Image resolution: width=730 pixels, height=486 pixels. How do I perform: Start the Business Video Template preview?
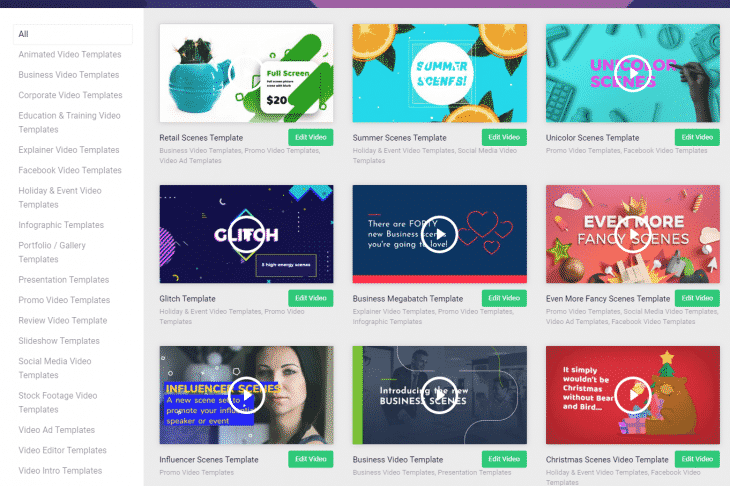tap(439, 395)
